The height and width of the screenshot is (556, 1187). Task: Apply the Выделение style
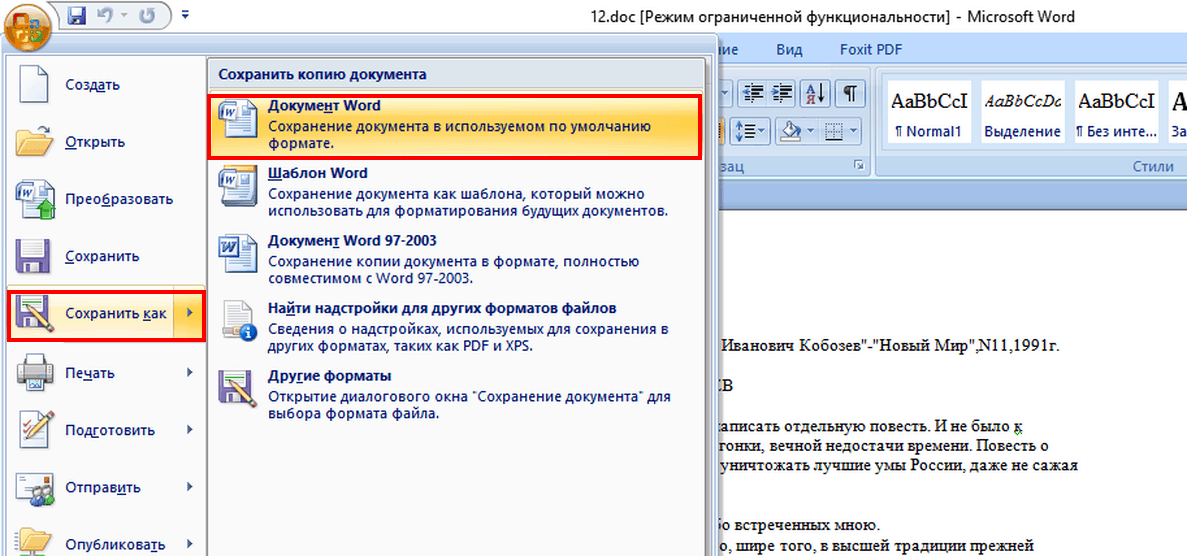click(x=1022, y=114)
